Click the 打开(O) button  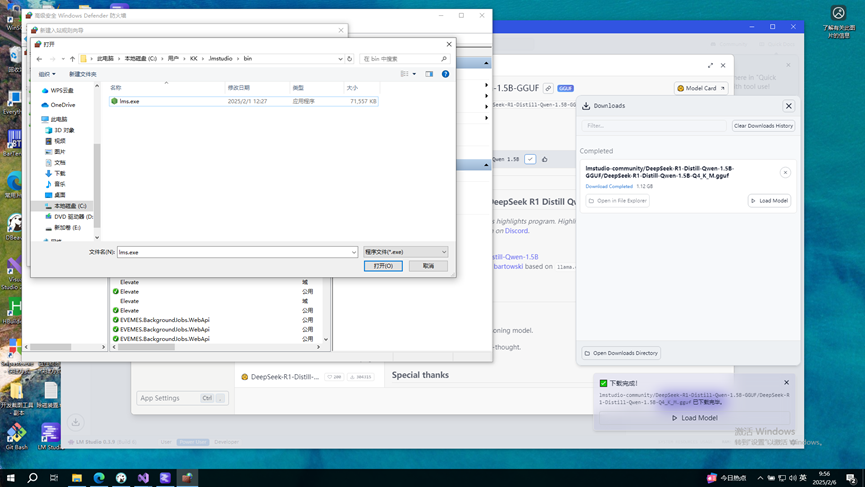pyautogui.click(x=383, y=266)
